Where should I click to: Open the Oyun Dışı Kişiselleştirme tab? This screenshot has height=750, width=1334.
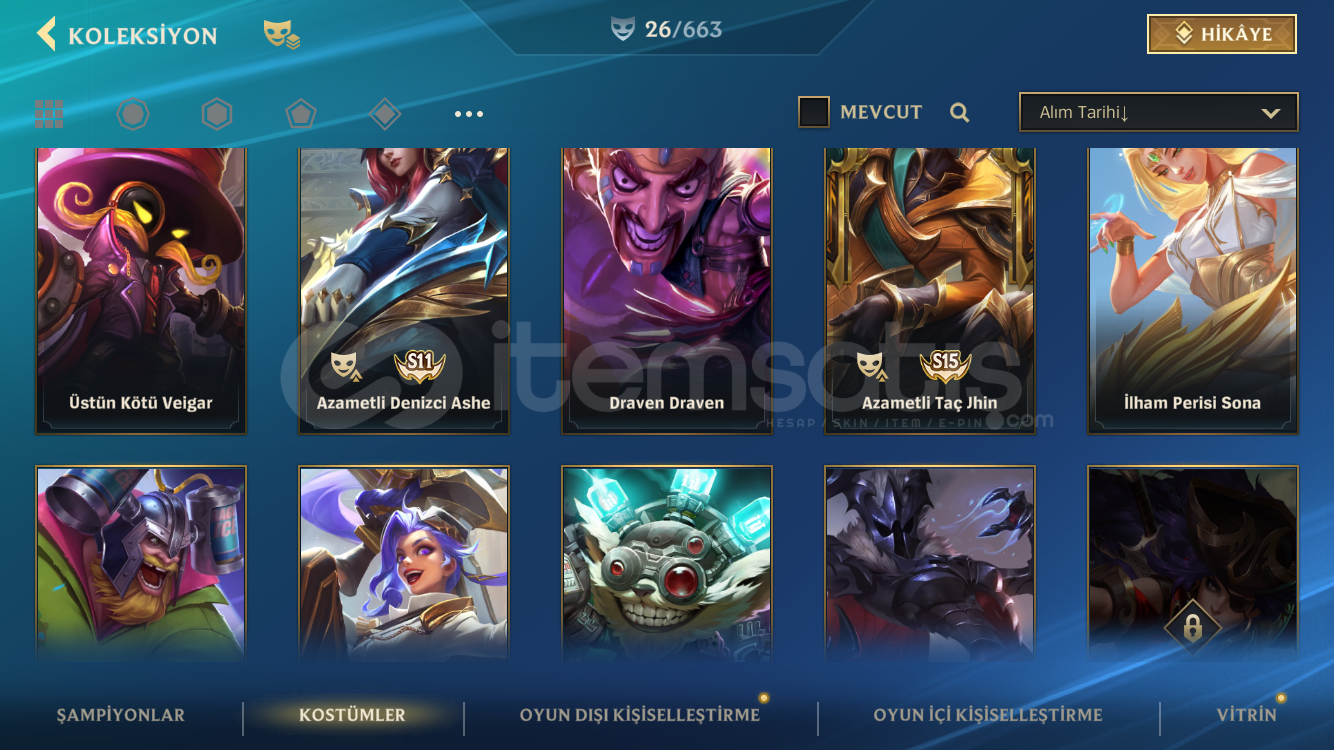point(640,715)
